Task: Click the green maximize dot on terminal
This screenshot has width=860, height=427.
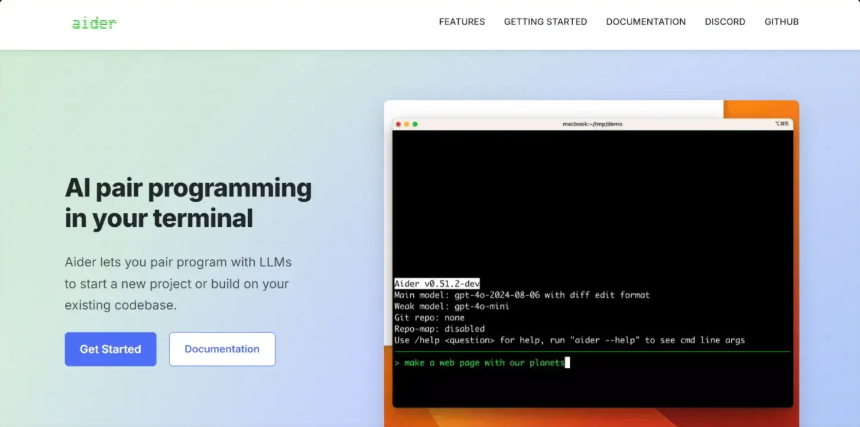Action: click(415, 124)
